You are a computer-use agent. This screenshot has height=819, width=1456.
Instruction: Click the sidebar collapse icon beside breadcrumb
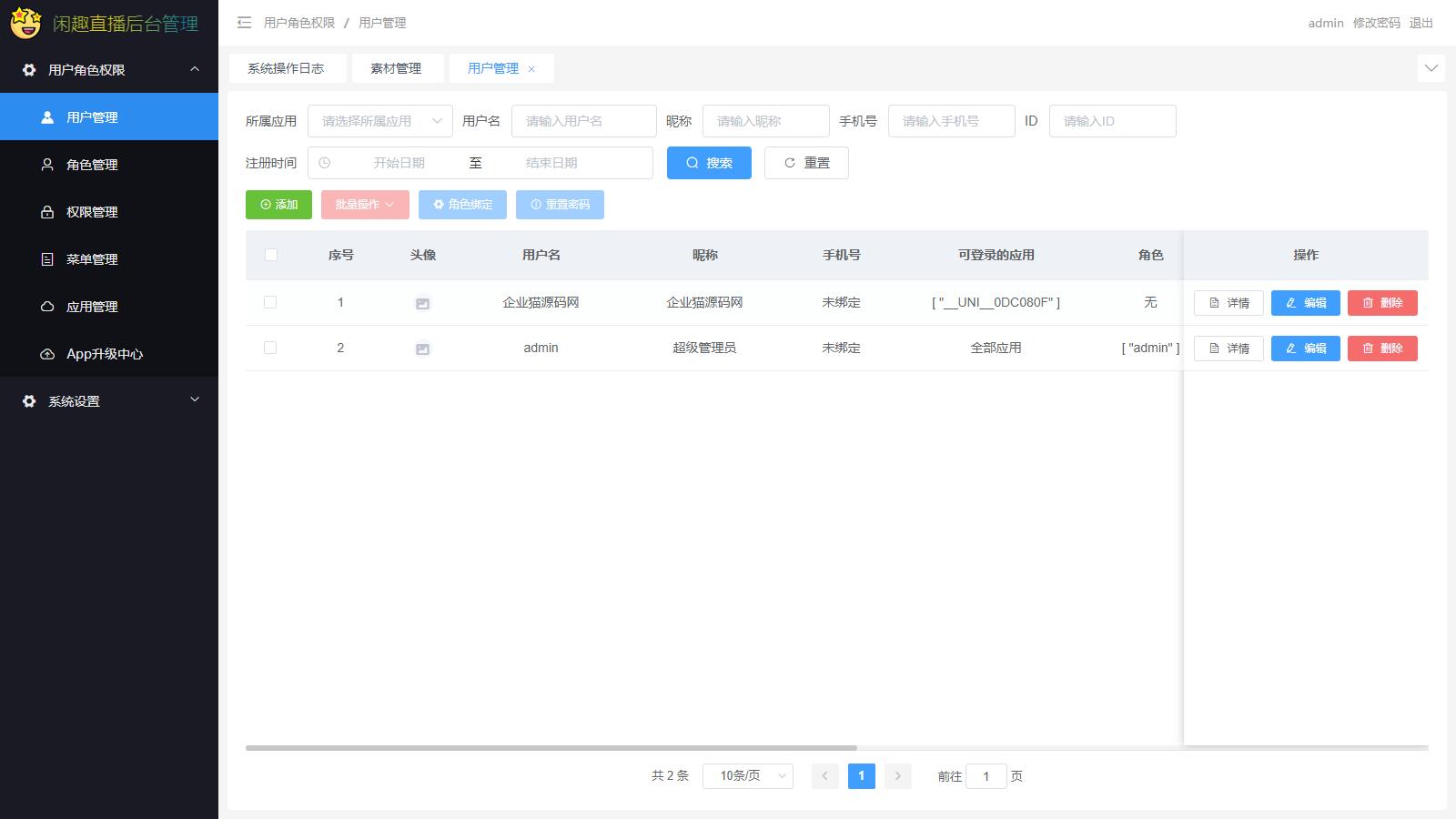click(x=244, y=23)
